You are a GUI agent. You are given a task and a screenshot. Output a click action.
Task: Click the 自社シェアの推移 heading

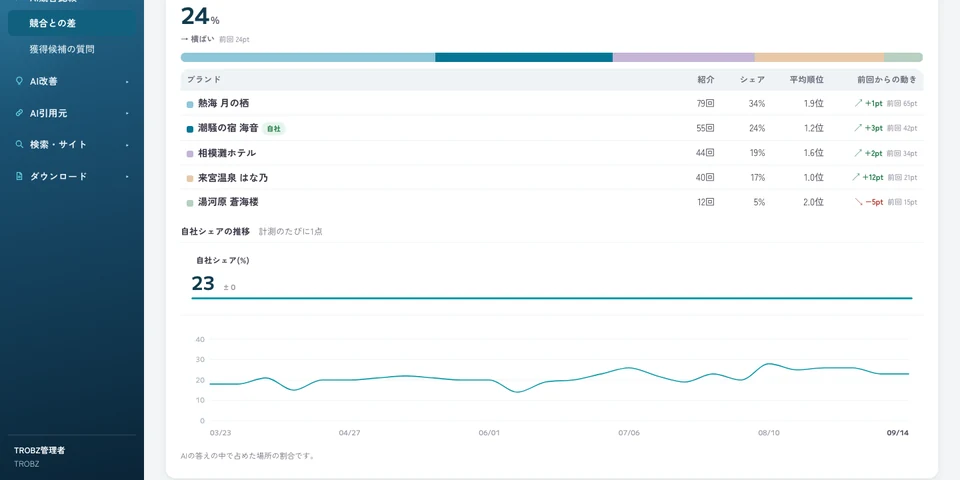click(216, 231)
